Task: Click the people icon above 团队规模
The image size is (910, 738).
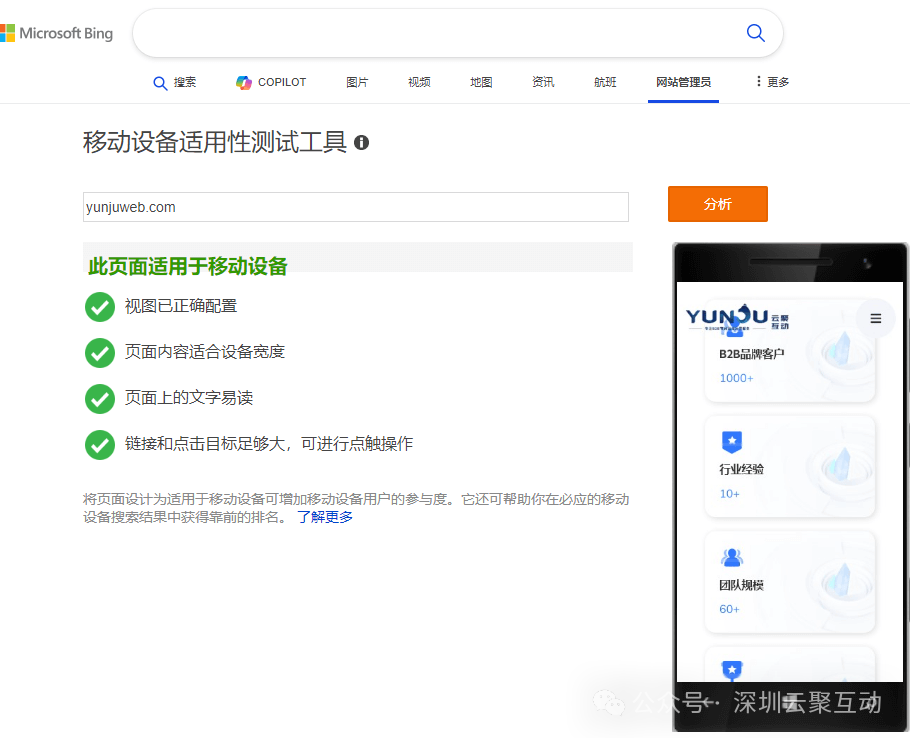Action: 732,558
